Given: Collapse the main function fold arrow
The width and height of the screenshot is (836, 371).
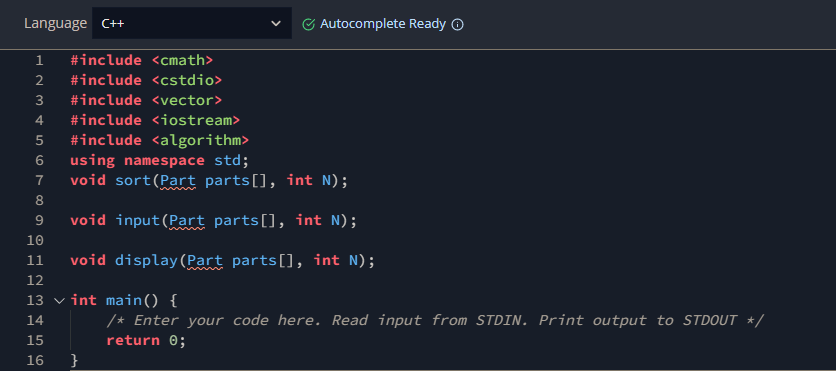Looking at the screenshot, I should [59, 301].
